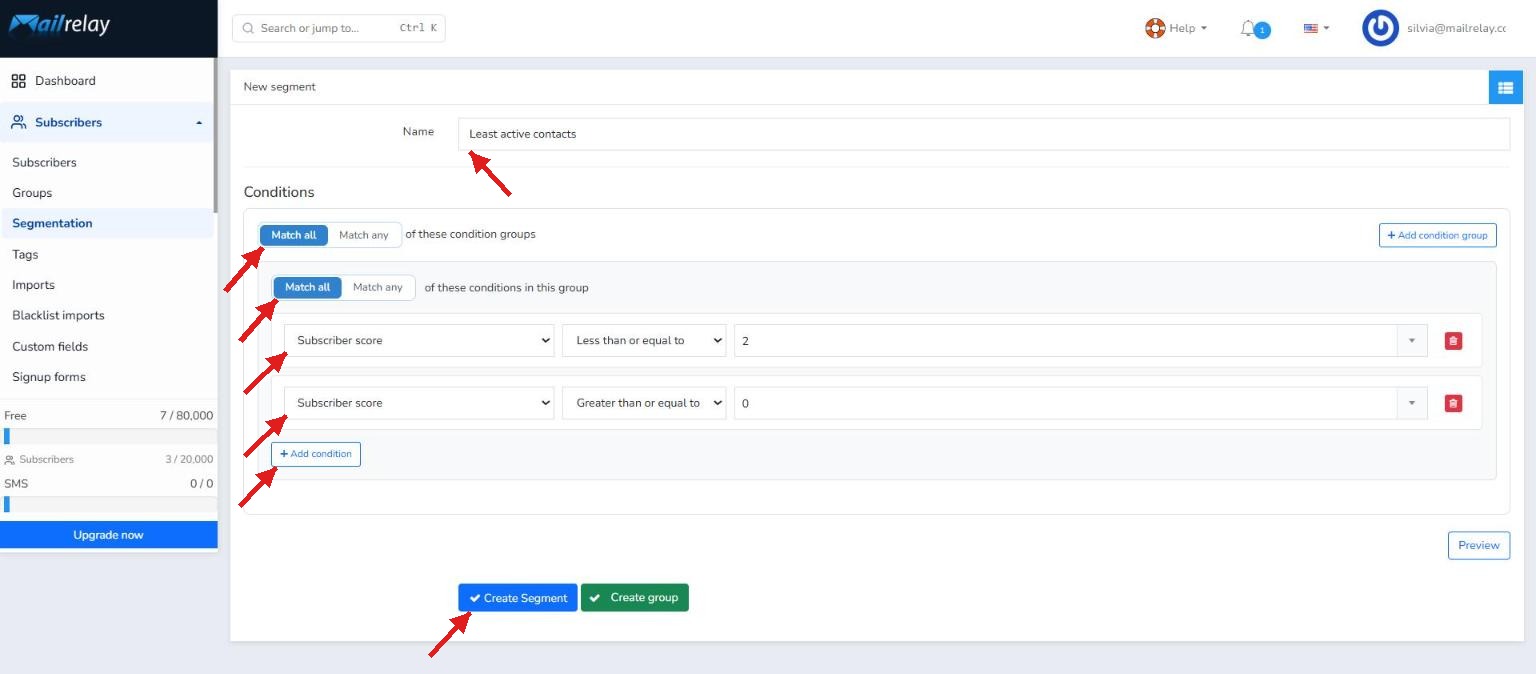Open the Less than or equal to operator dropdown
The width and height of the screenshot is (1536, 674).
tap(644, 340)
